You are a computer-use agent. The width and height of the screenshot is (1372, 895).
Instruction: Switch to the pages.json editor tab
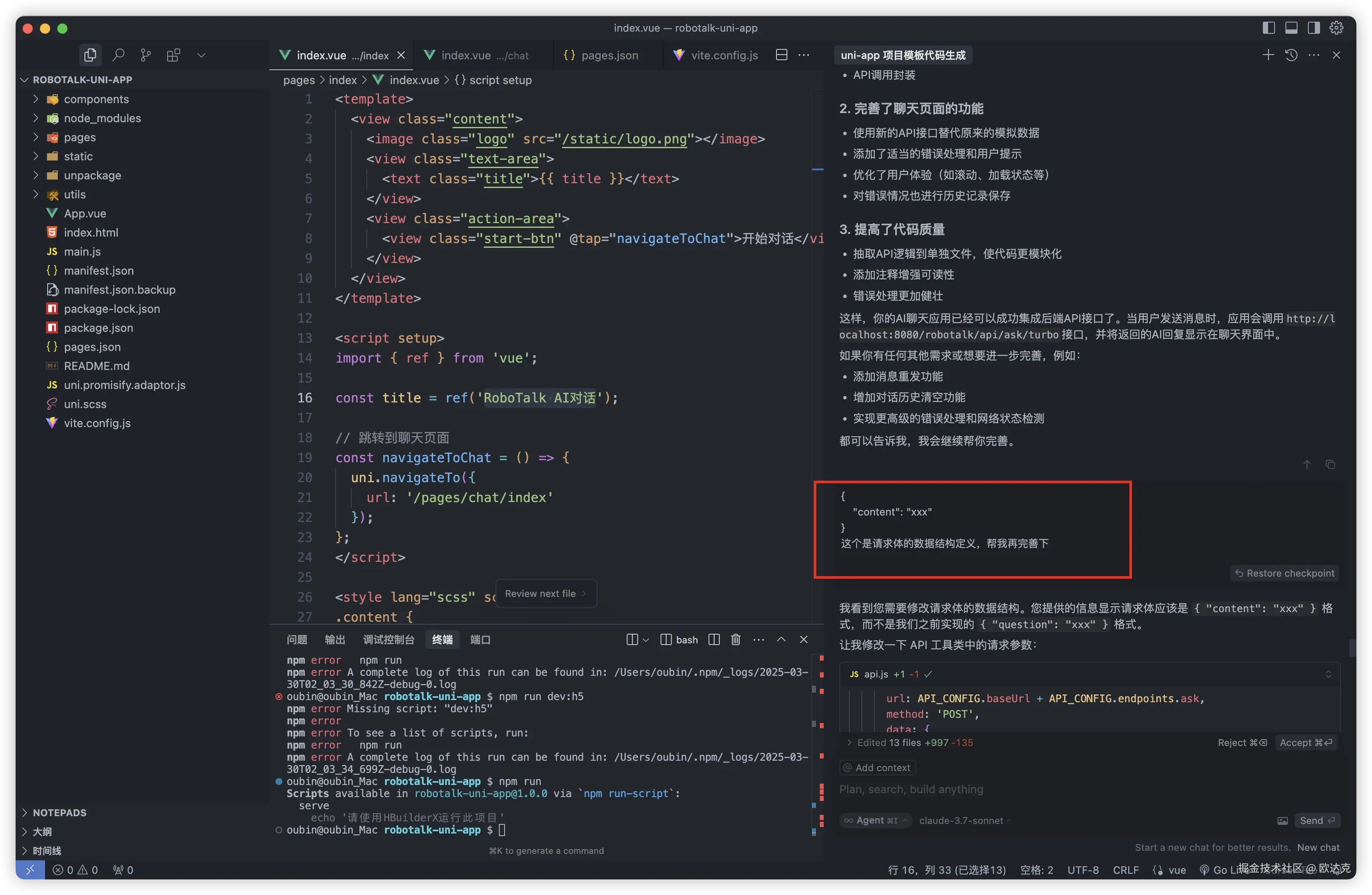point(609,55)
